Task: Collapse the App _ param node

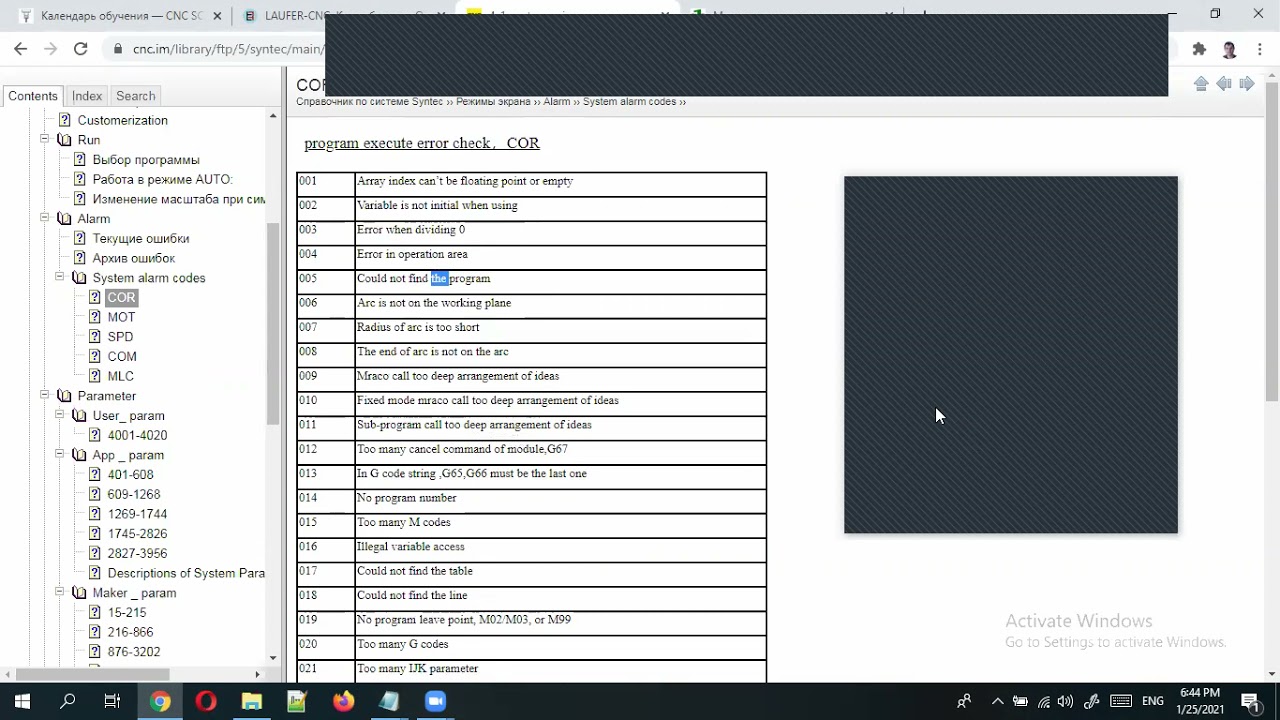Action: 60,455
